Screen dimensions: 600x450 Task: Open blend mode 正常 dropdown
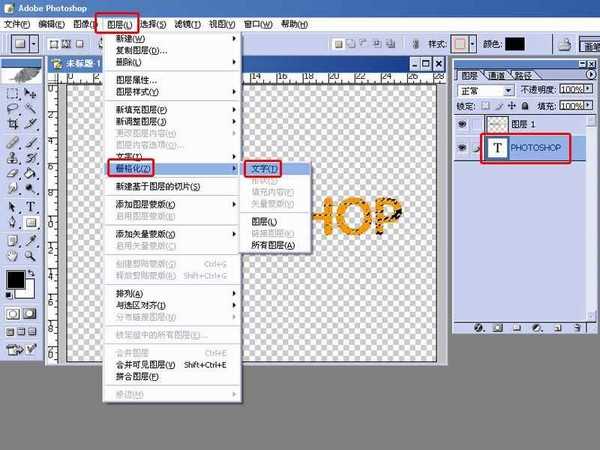click(x=509, y=91)
